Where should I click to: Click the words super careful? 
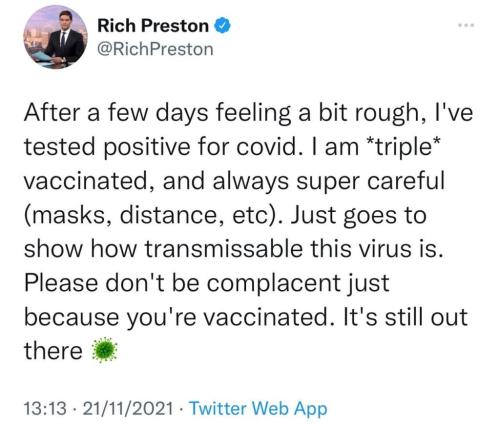pyautogui.click(x=371, y=182)
